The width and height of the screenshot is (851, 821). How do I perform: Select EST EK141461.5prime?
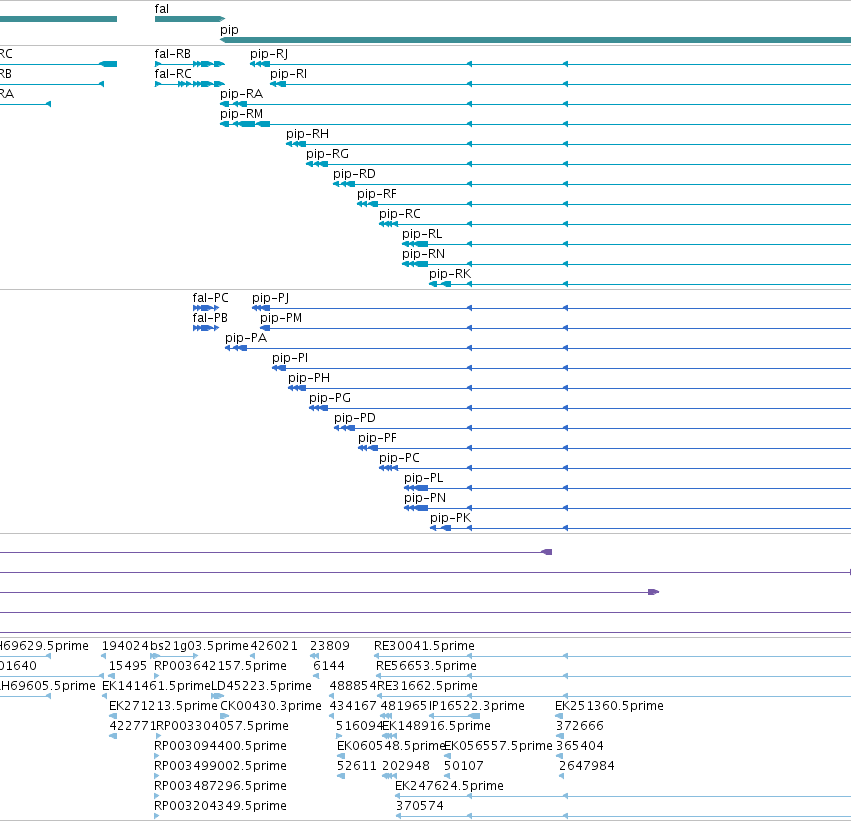(156, 686)
